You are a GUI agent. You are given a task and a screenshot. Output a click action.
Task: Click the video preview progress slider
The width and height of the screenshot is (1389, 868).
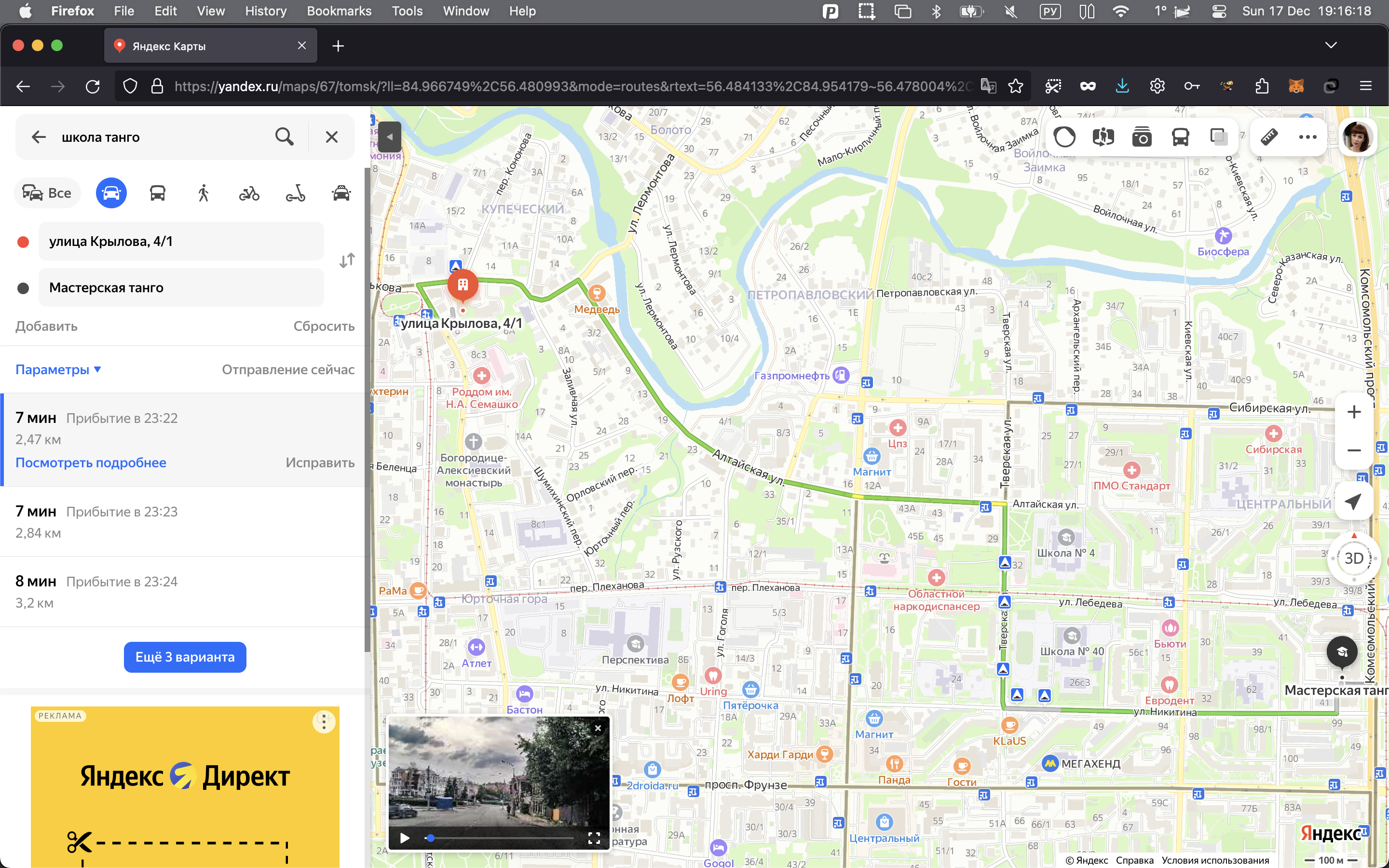[x=499, y=838]
